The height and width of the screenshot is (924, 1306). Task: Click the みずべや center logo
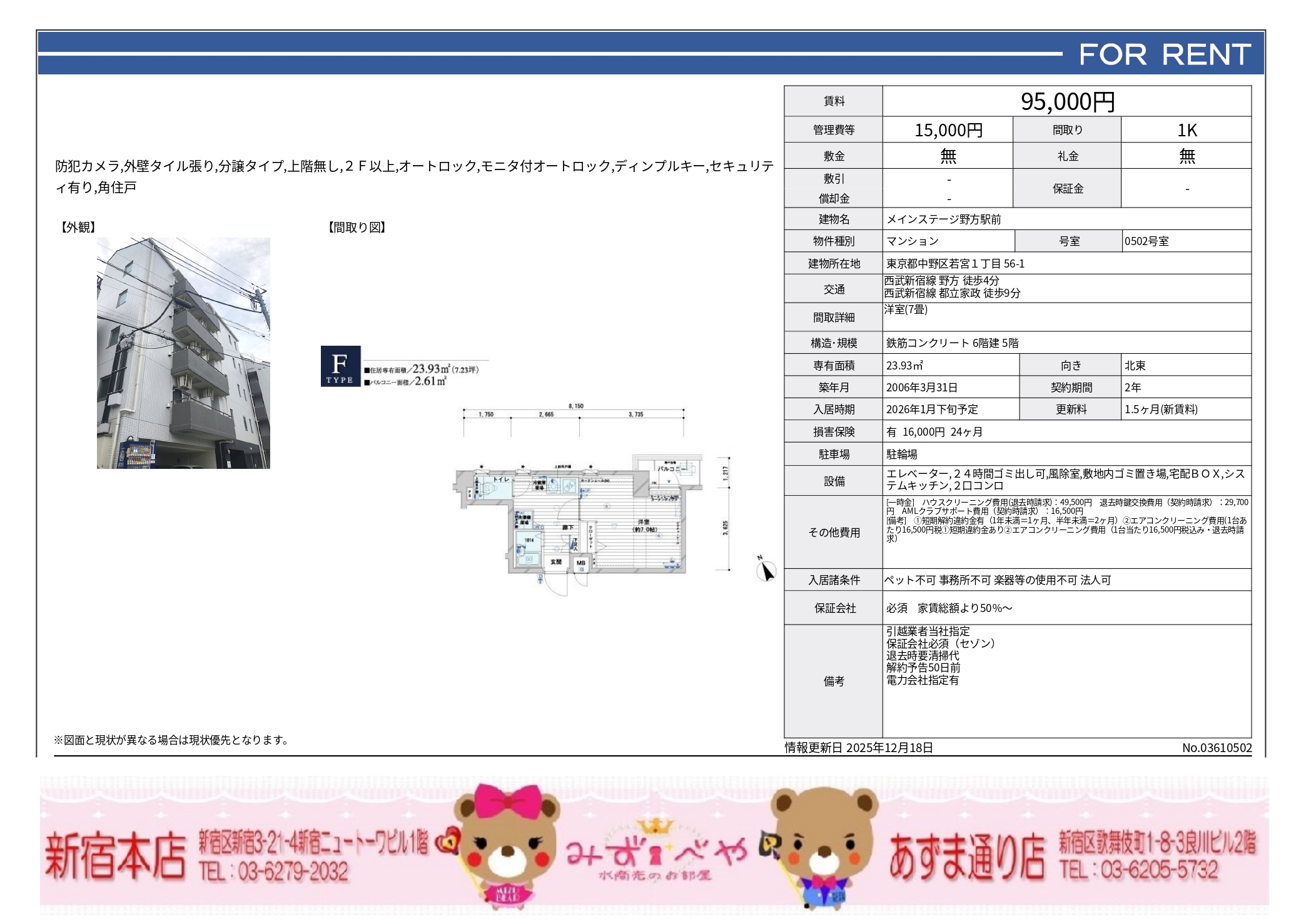tap(656, 853)
